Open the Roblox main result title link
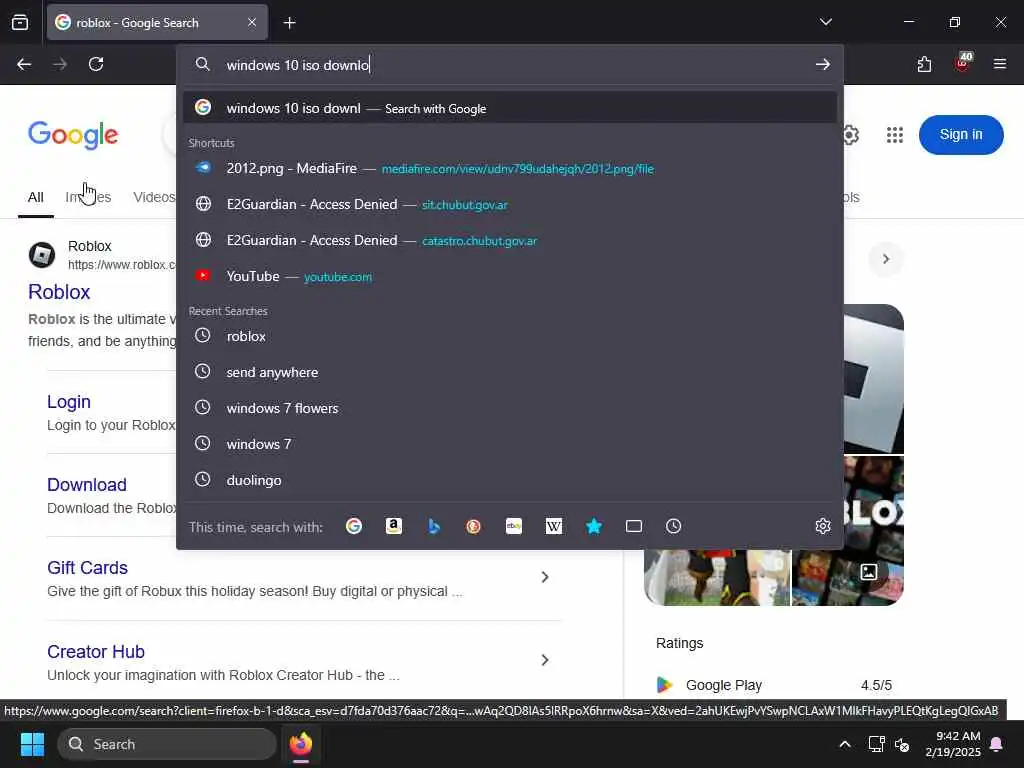Image resolution: width=1024 pixels, height=768 pixels. pos(59,292)
